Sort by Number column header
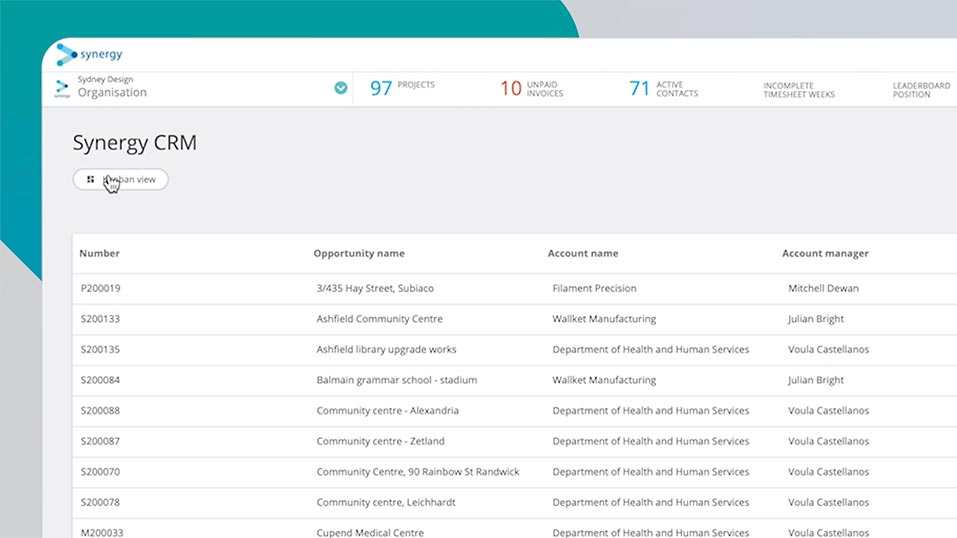957x538 pixels. pos(99,253)
